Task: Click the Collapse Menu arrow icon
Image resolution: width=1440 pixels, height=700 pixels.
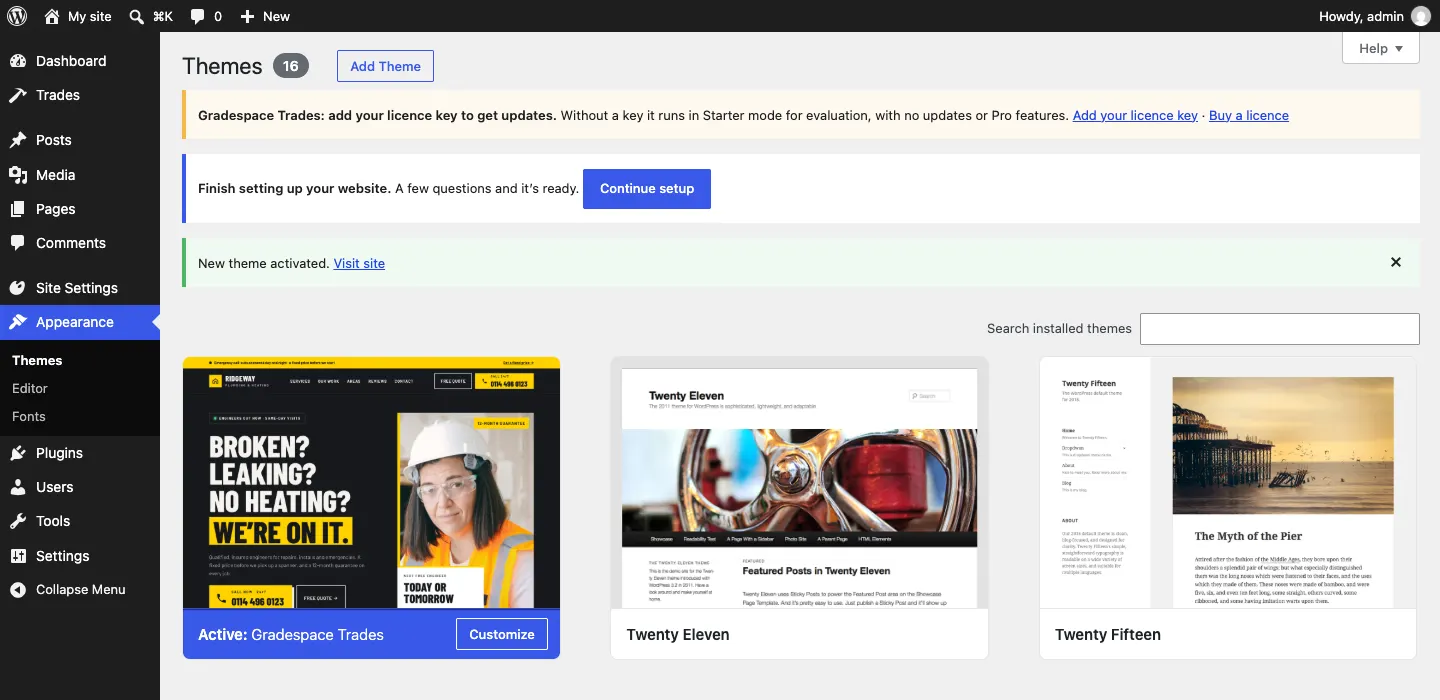Action: pyautogui.click(x=18, y=590)
